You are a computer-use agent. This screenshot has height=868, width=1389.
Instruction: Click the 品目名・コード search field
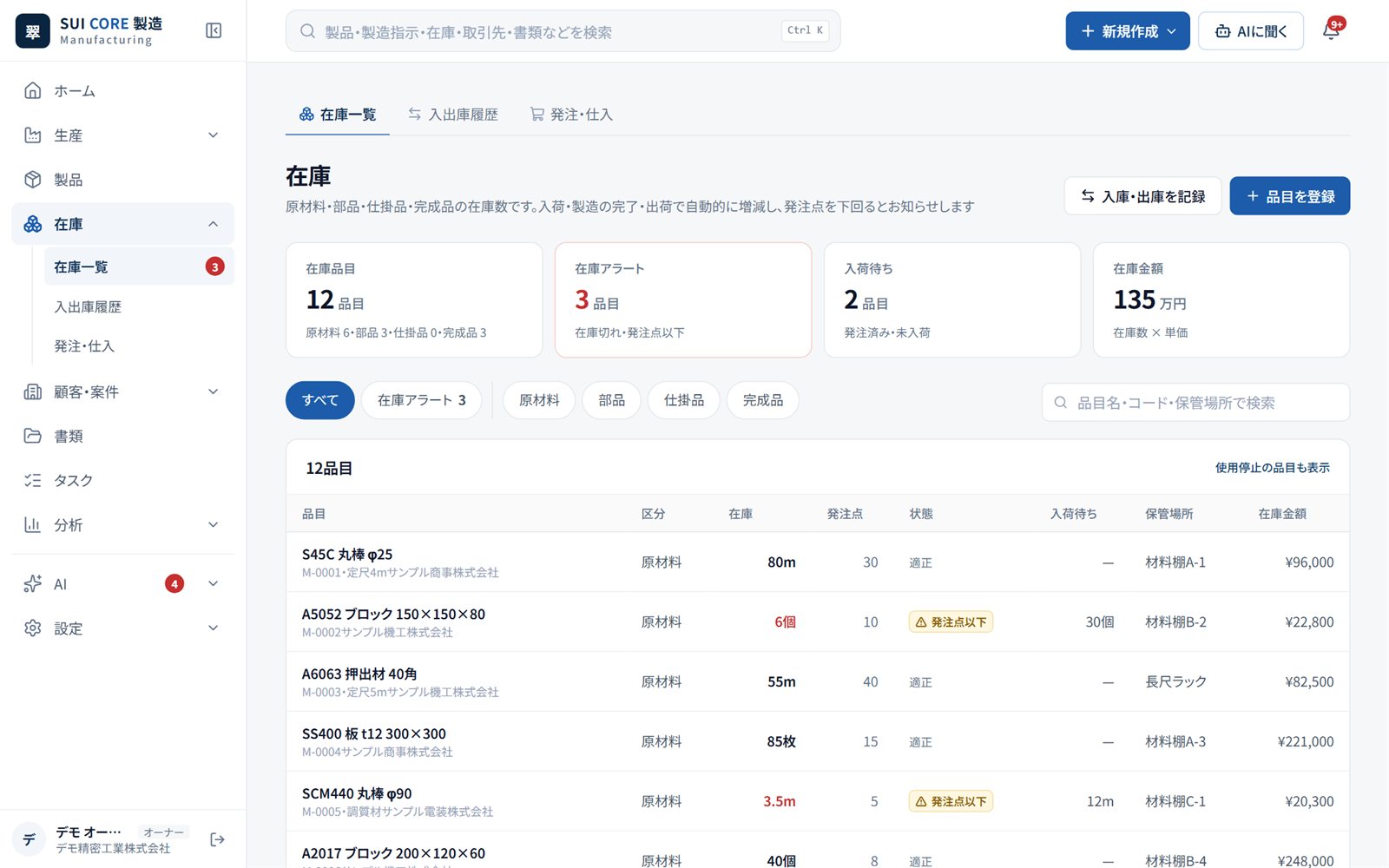click(x=1195, y=403)
